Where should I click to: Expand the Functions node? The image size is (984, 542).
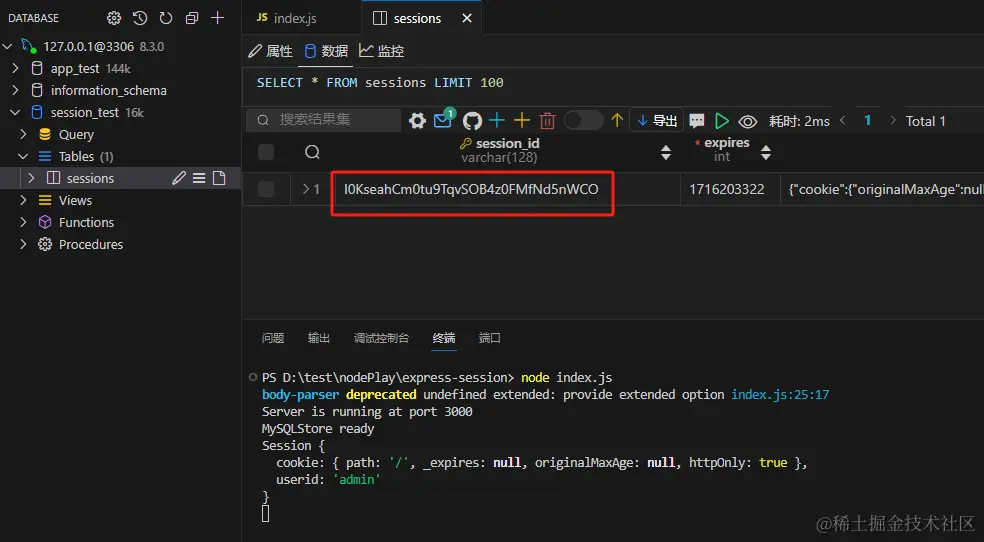[23, 222]
